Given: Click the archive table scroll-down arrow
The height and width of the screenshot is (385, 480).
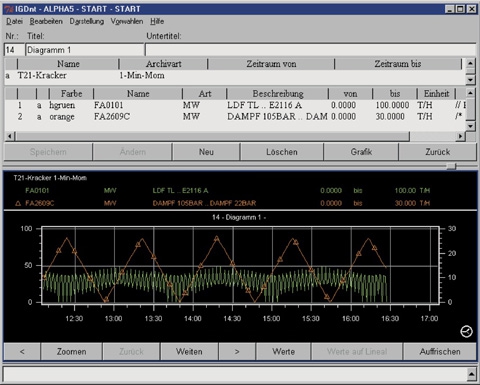Looking at the screenshot, I should pyautogui.click(x=470, y=80).
